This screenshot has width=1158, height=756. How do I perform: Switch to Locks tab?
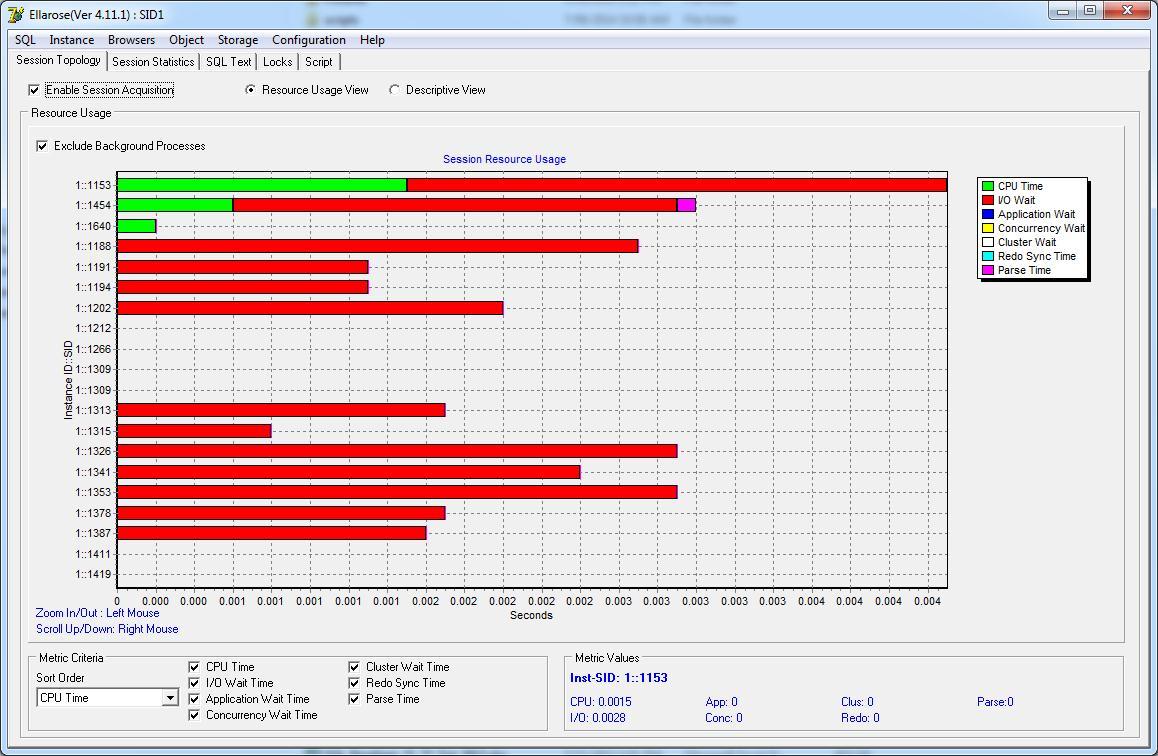click(278, 62)
